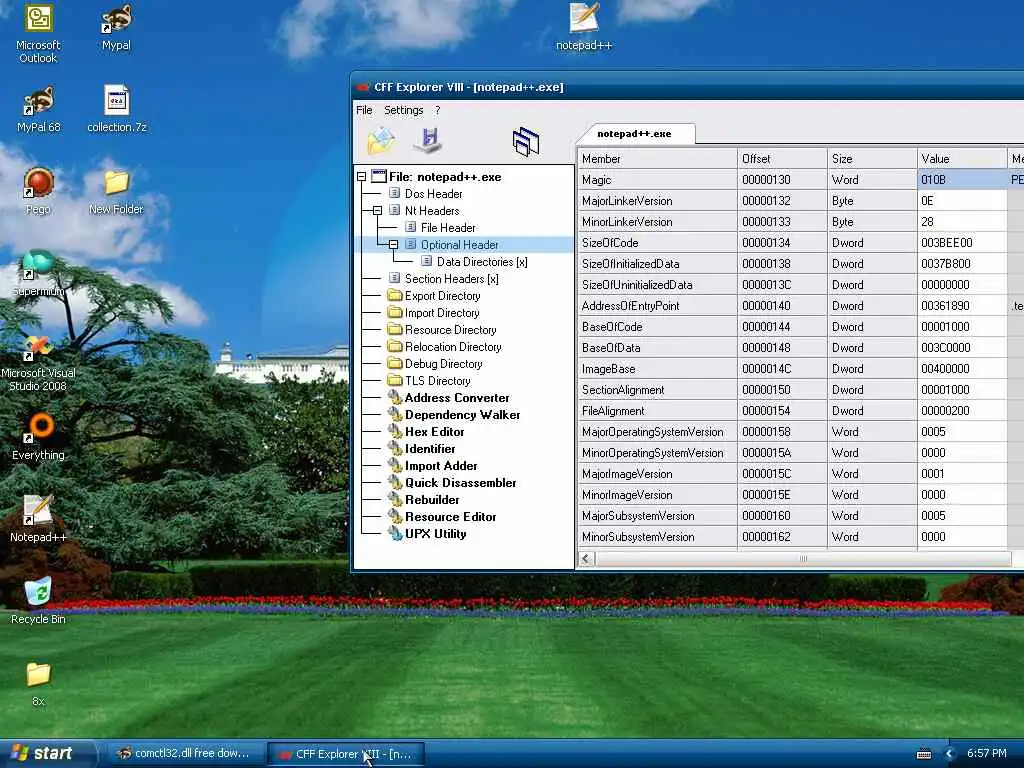Collapse the File: notepad++.exe tree root
Viewport: 1024px width, 768px height.
[x=361, y=177]
